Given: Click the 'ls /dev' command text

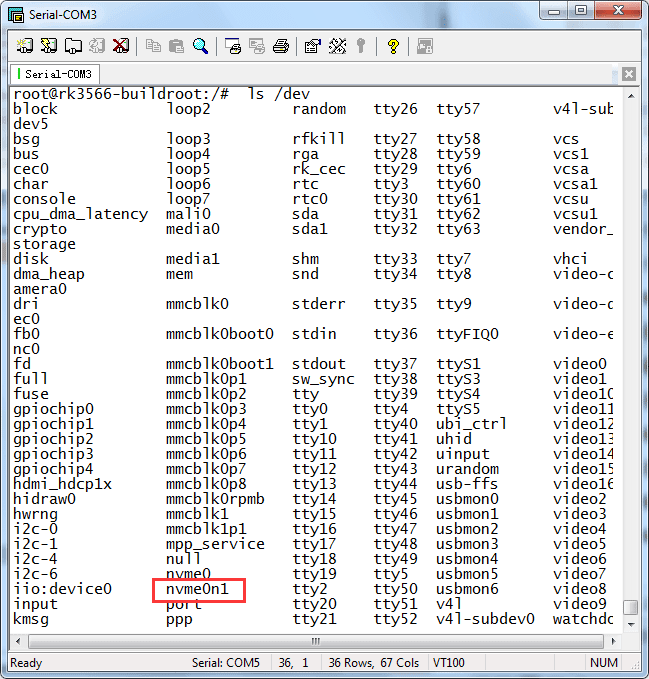Looking at the screenshot, I should tap(278, 94).
